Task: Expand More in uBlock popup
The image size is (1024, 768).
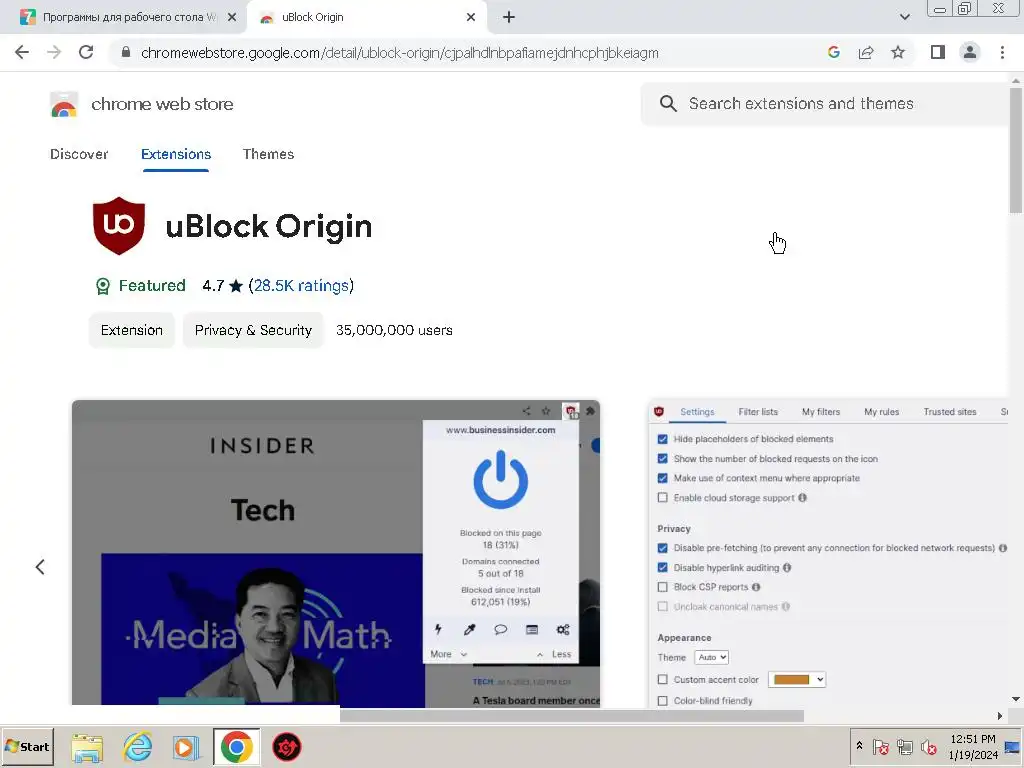Action: [x=449, y=654]
